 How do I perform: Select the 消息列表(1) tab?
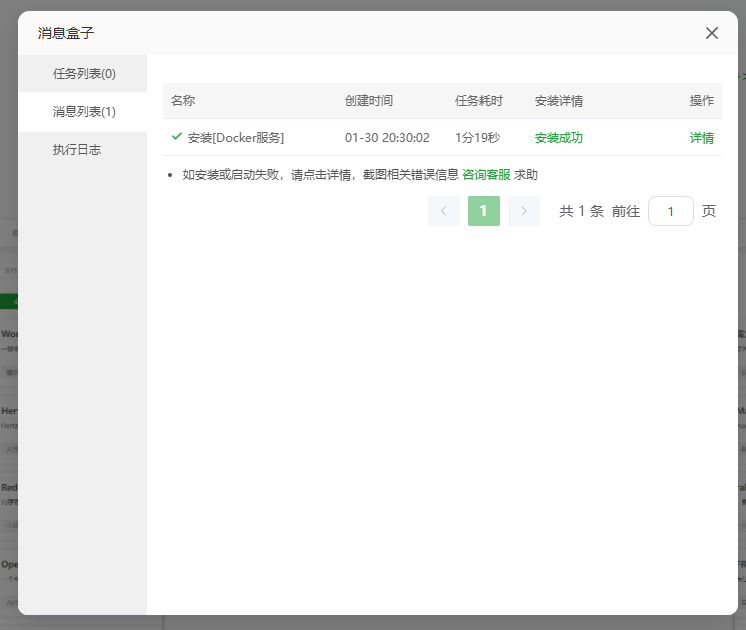point(84,112)
